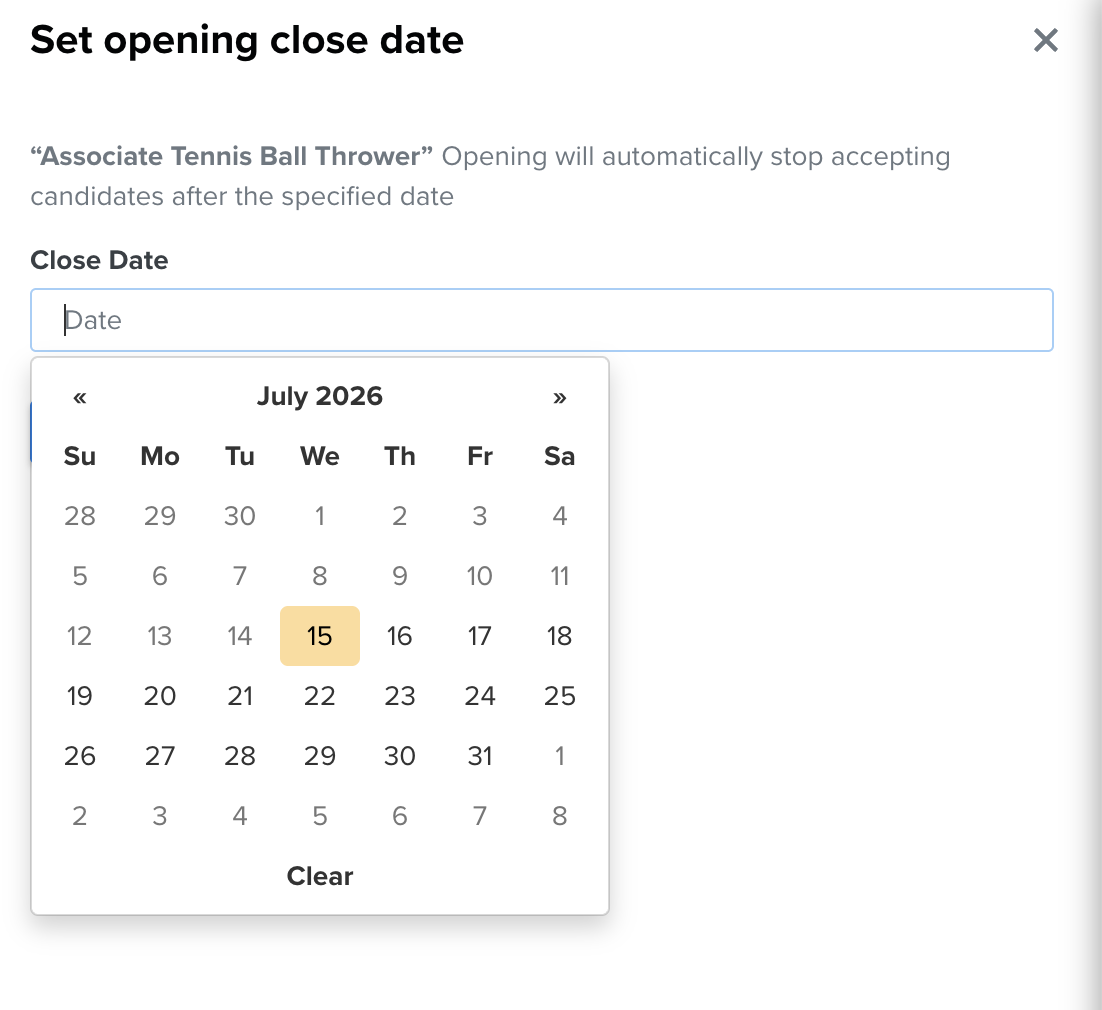Choose Sunday July 19

(x=79, y=696)
